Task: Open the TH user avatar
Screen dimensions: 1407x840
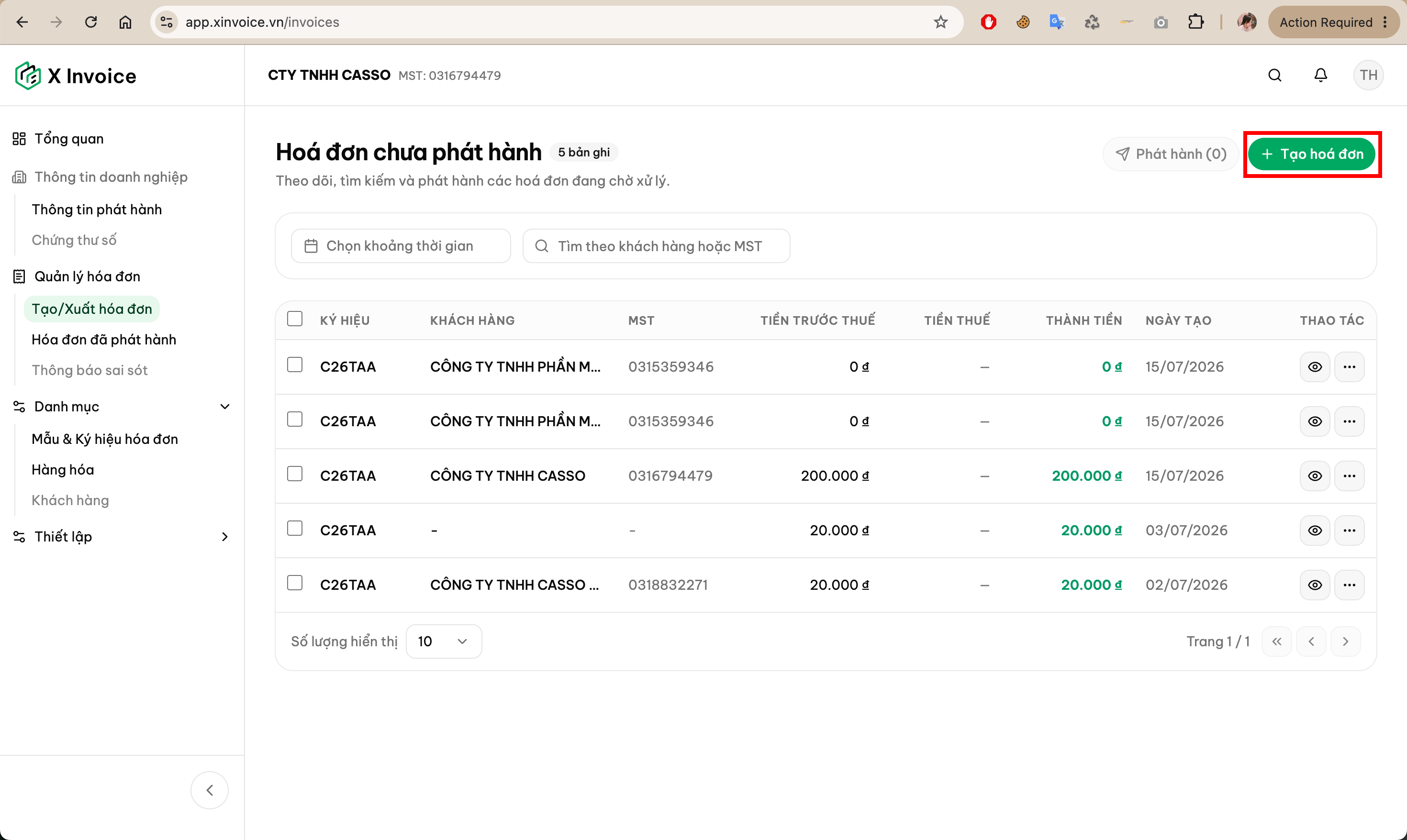Action: [1369, 75]
